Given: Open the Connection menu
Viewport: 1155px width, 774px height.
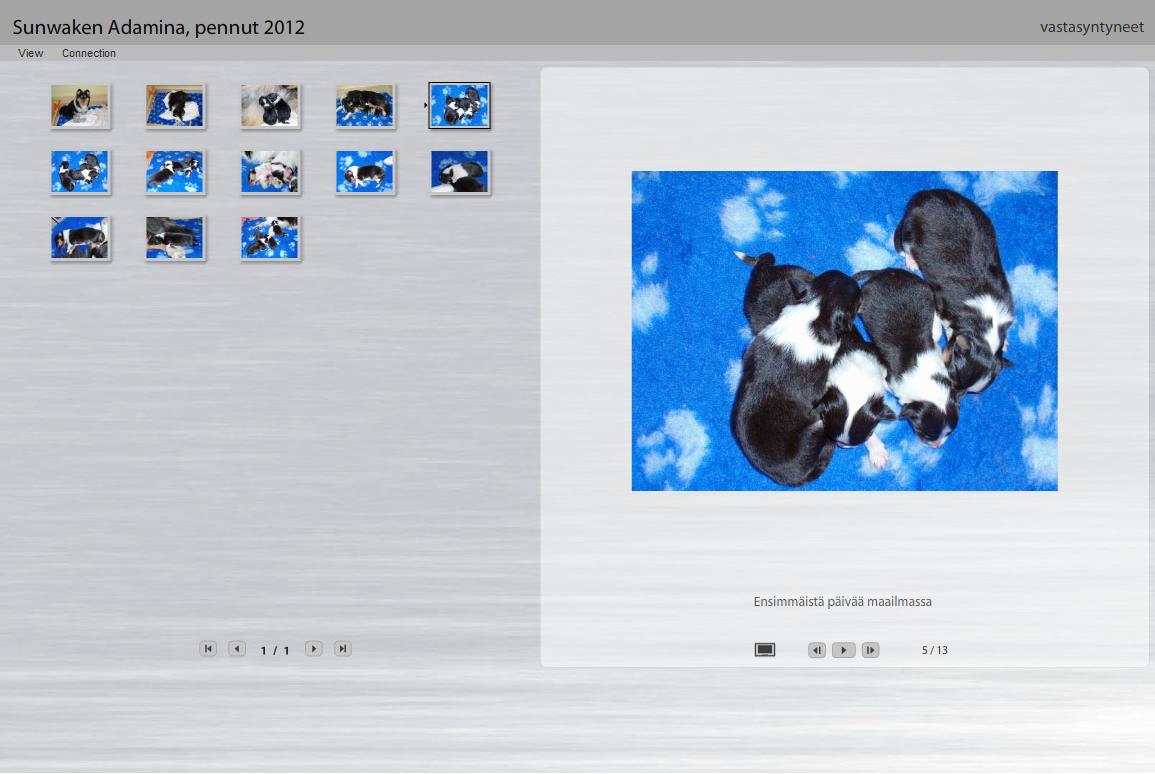Looking at the screenshot, I should (88, 53).
